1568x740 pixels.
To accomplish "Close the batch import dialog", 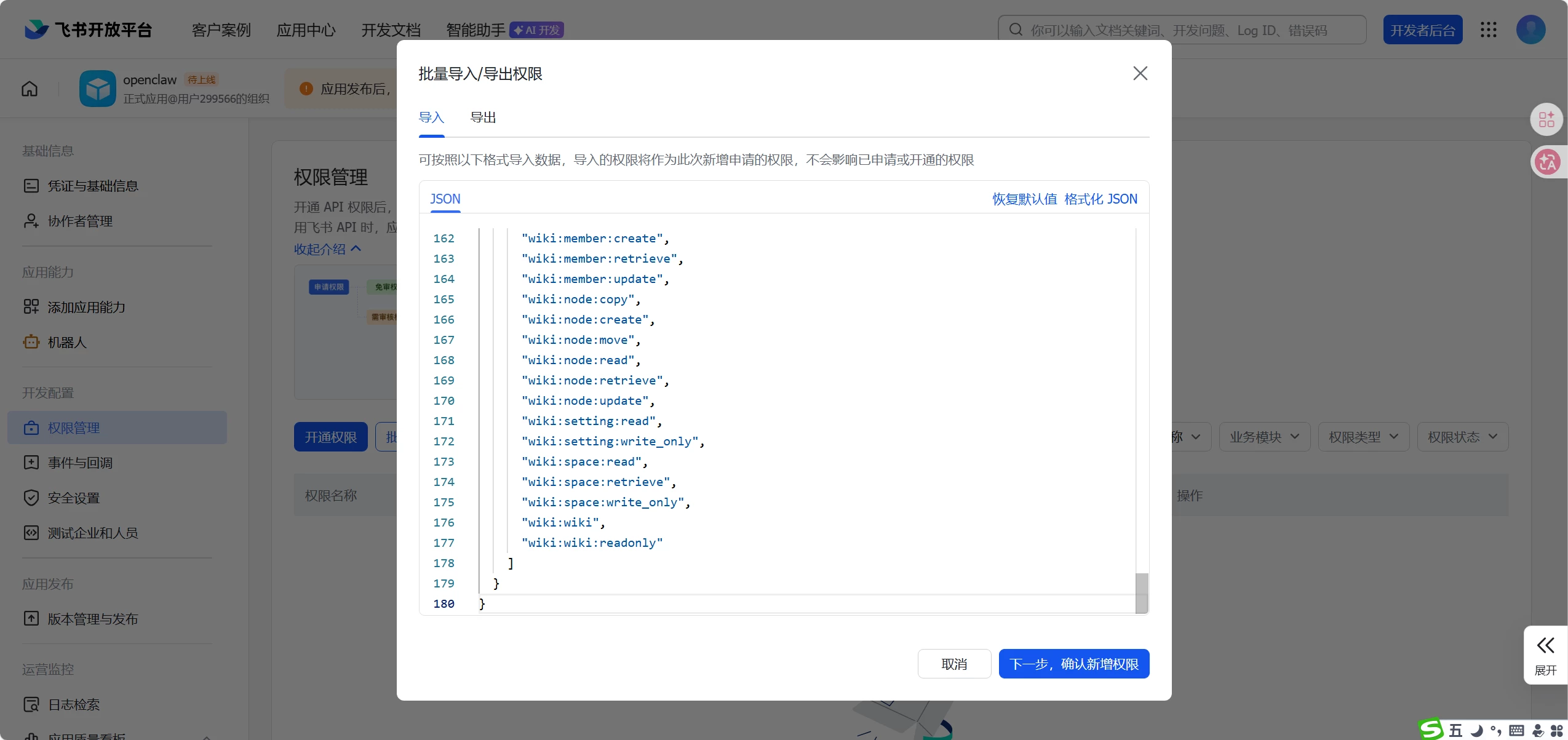I will click(x=1140, y=73).
